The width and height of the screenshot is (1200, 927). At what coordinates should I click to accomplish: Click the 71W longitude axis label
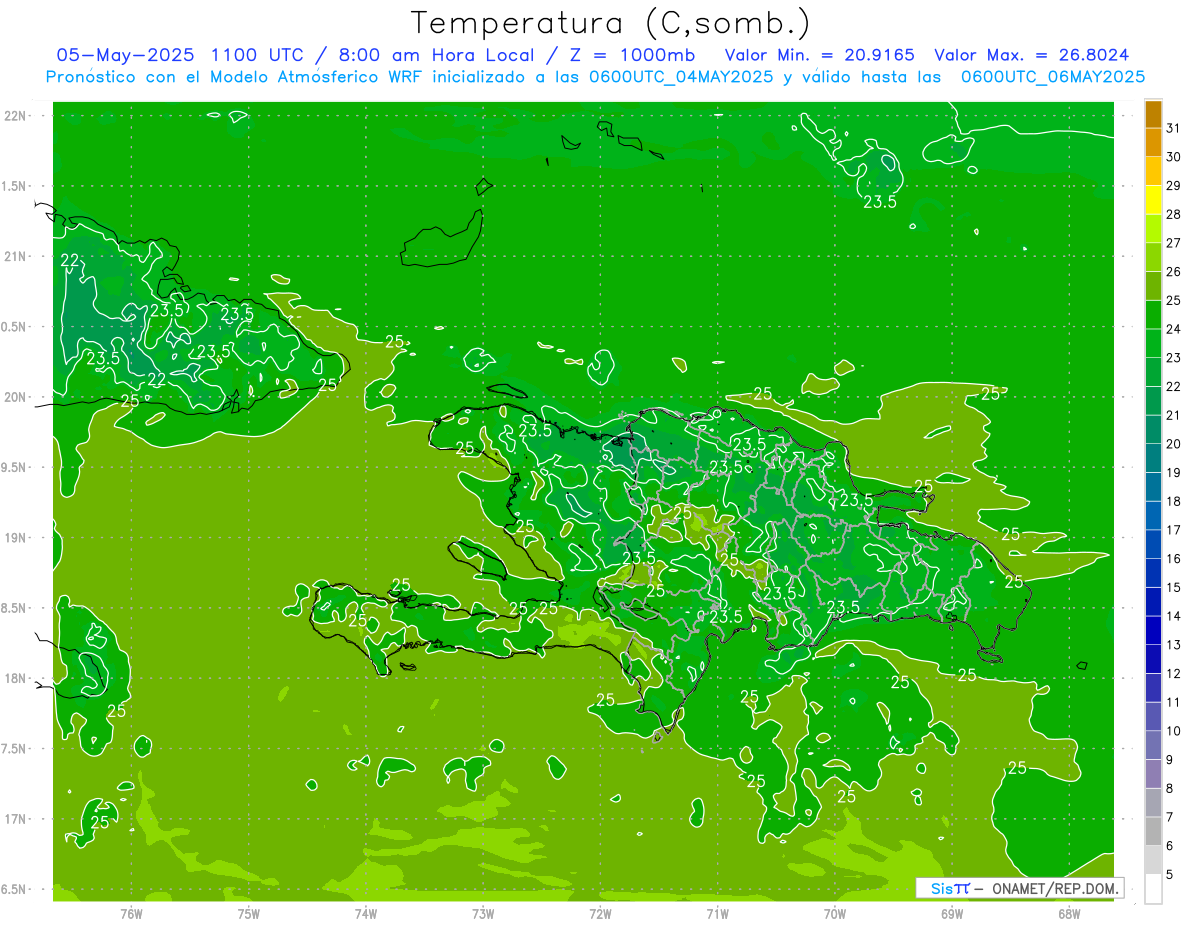(717, 914)
